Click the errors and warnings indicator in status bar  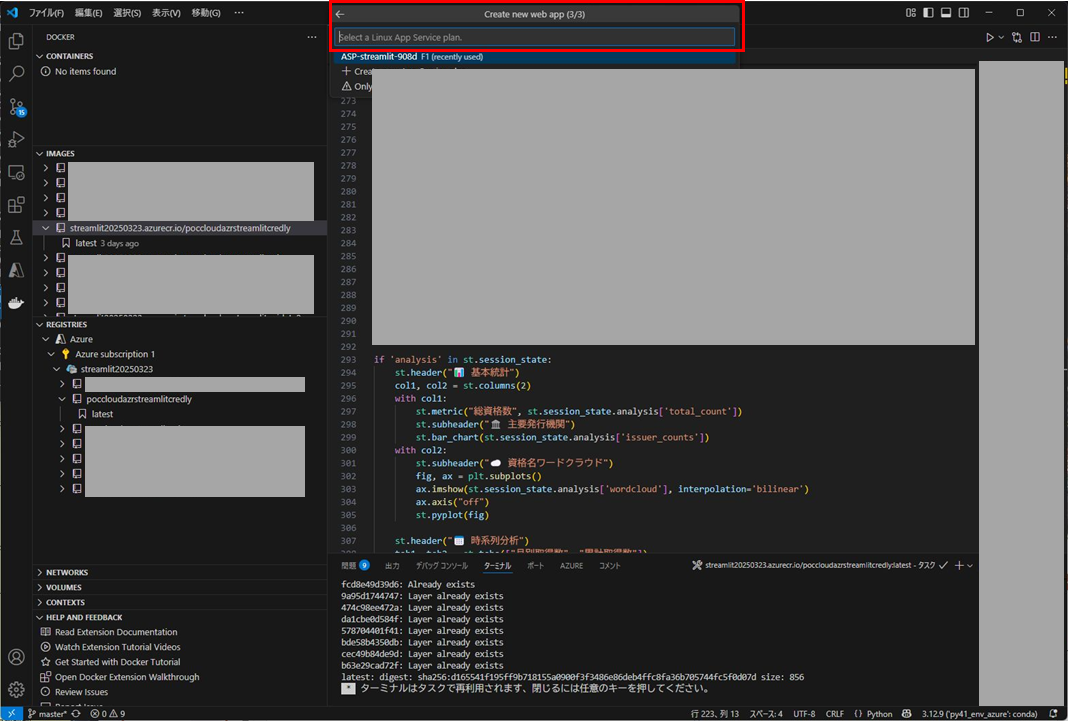tap(108, 714)
